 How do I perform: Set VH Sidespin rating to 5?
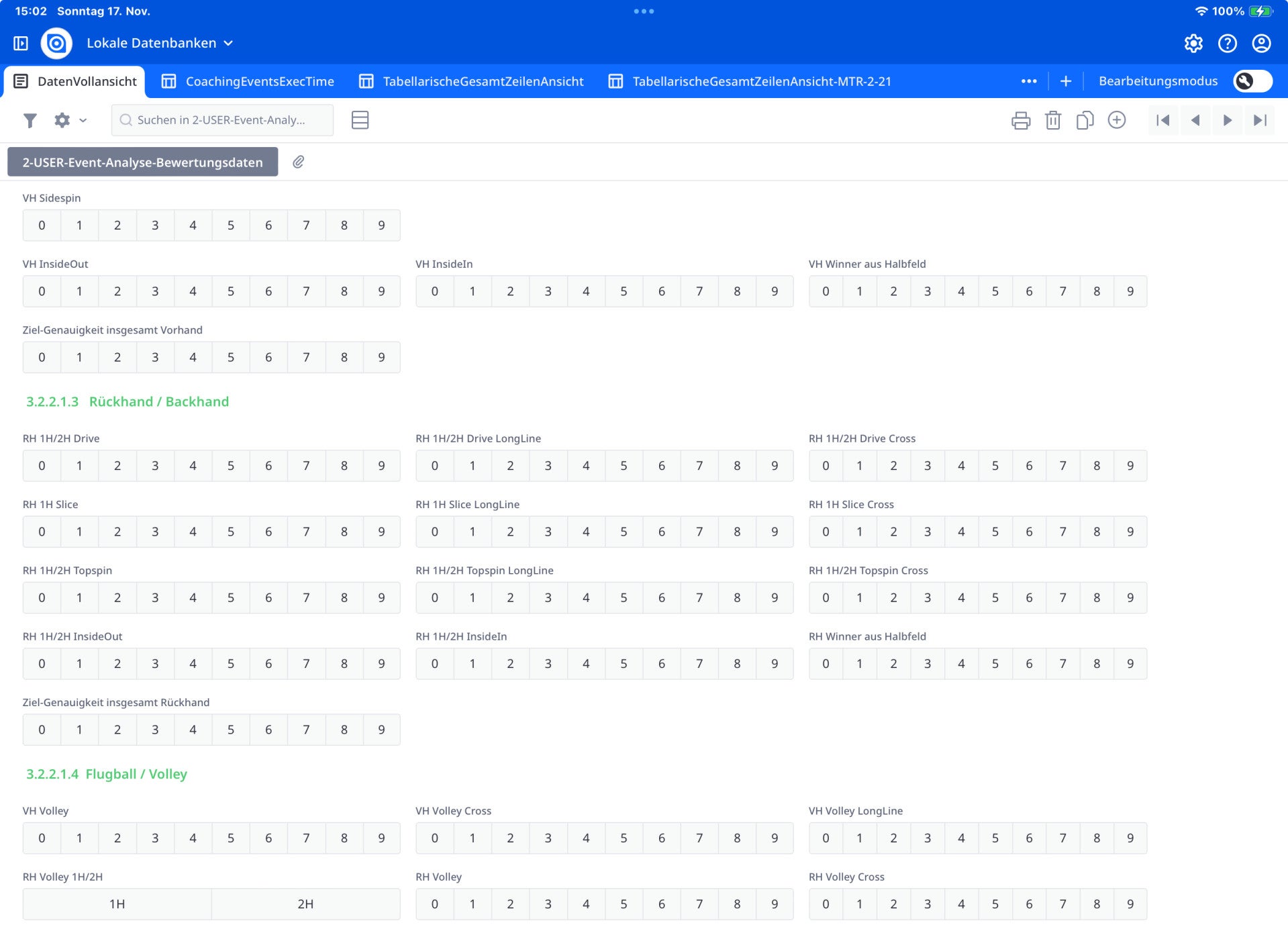tap(230, 226)
